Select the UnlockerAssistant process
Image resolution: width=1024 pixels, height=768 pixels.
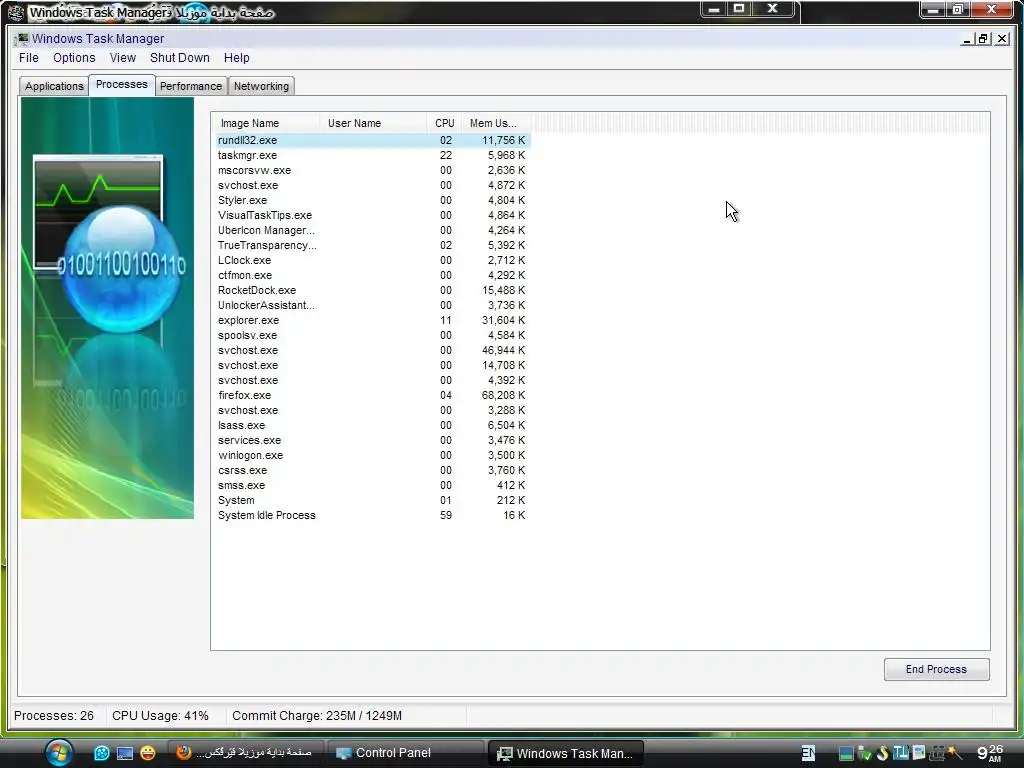373,306
